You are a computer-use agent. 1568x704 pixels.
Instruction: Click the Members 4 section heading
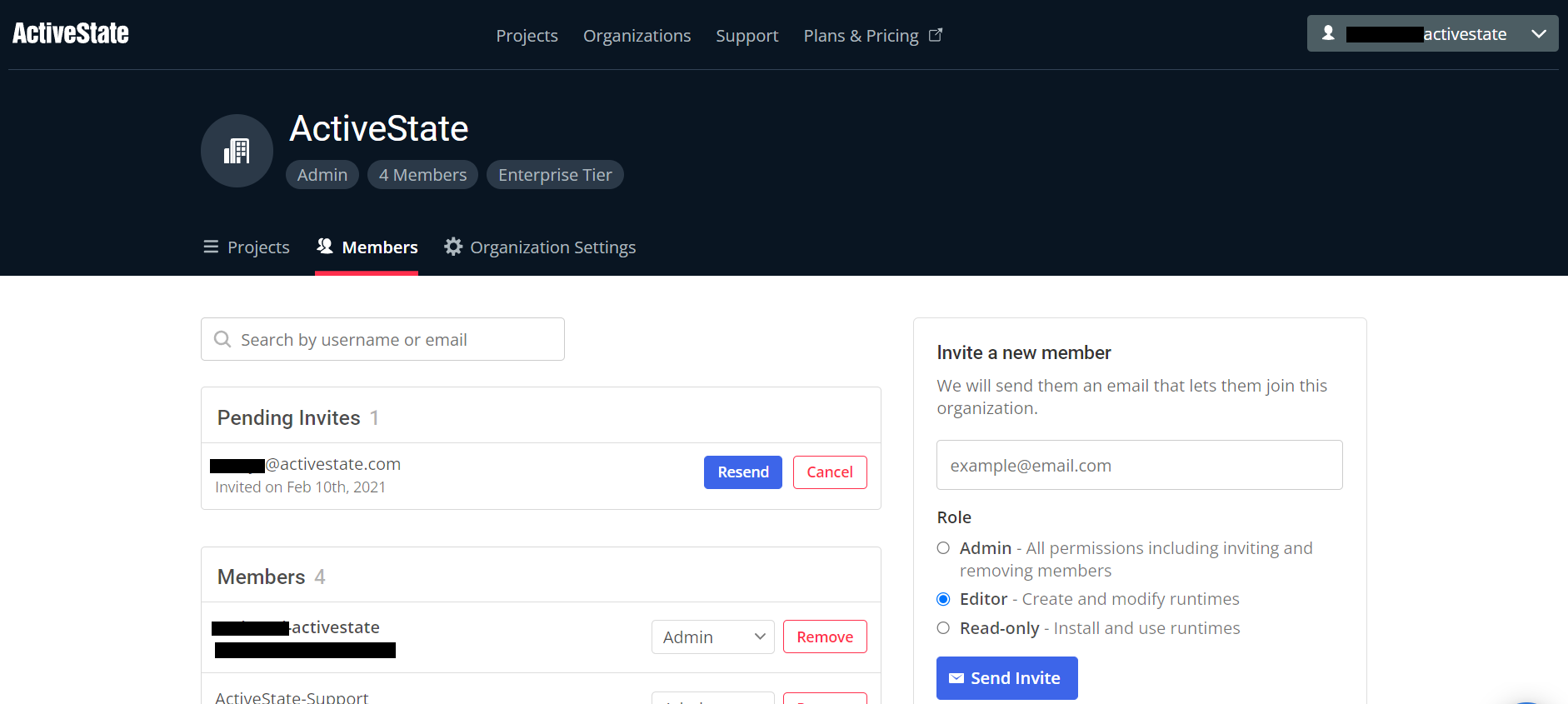(272, 577)
